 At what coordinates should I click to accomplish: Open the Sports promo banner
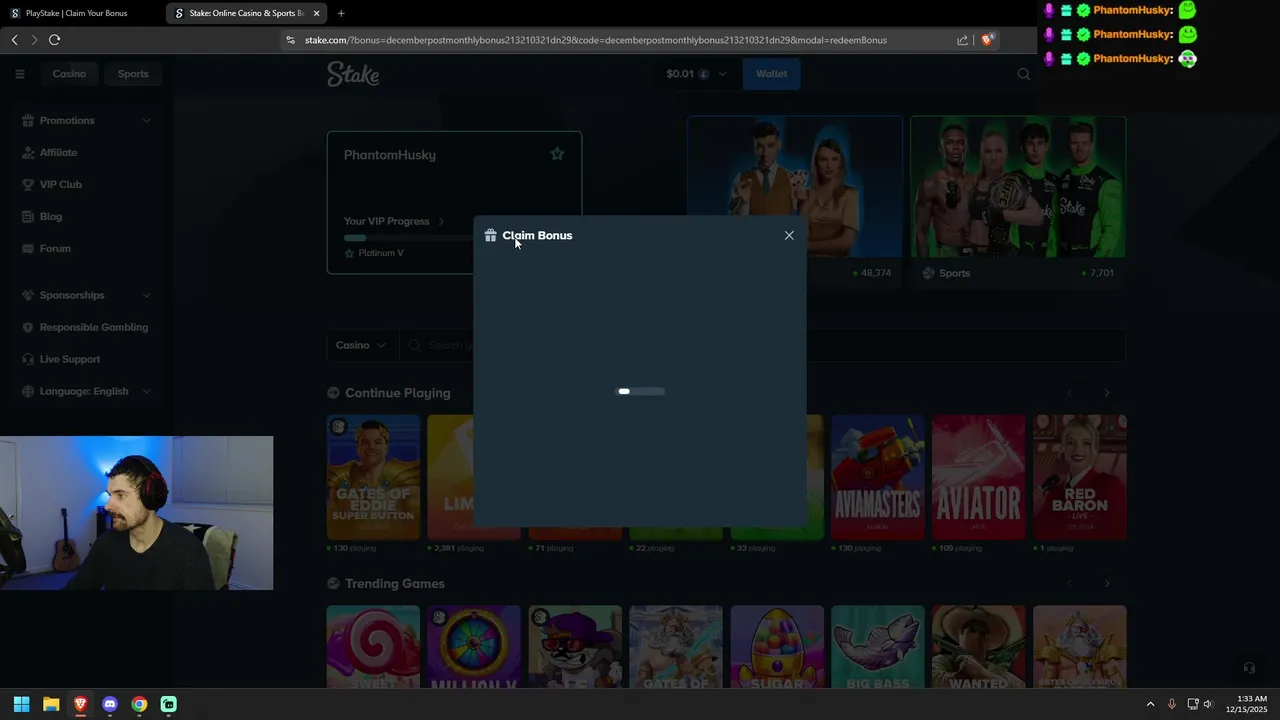tap(1018, 201)
